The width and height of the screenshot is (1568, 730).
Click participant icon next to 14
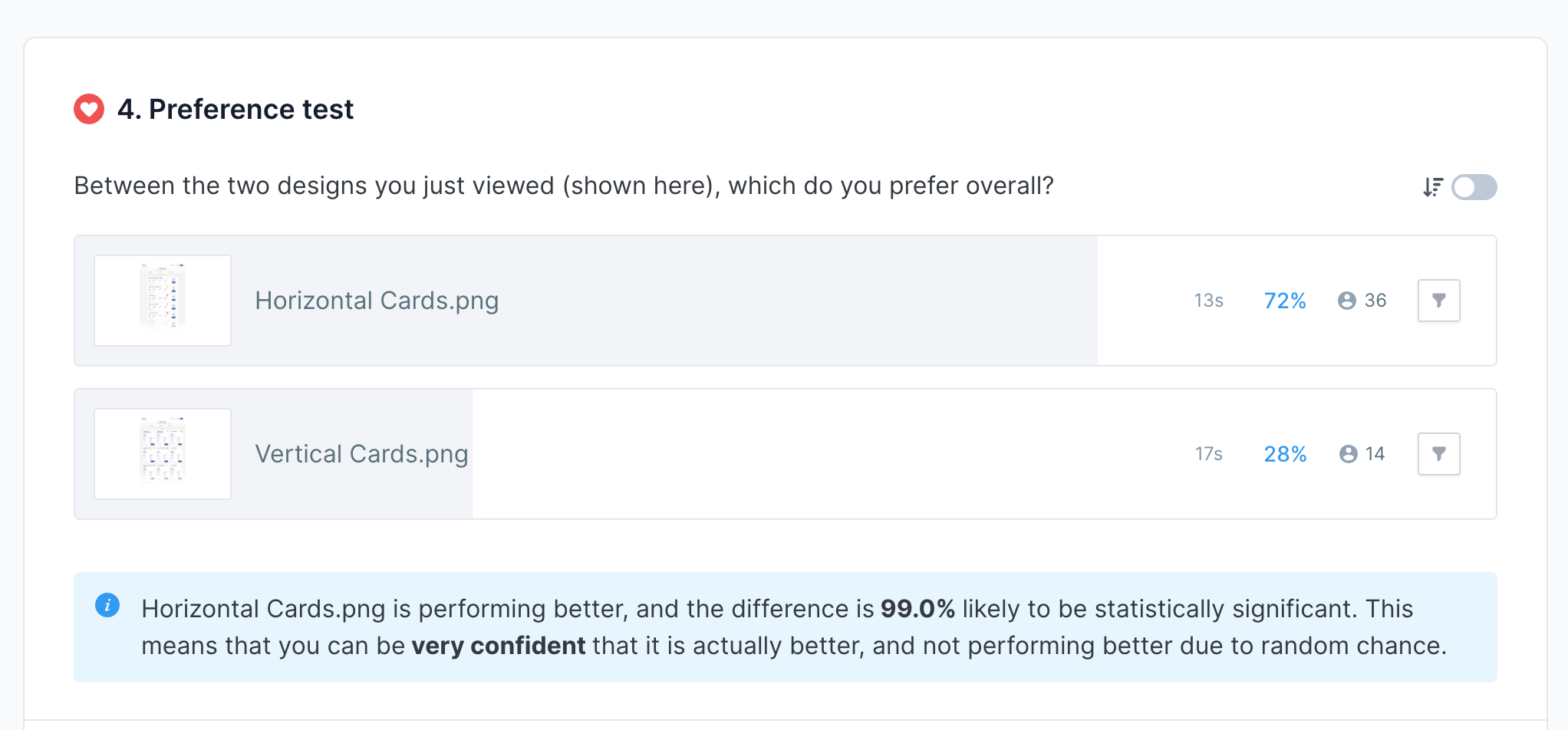(x=1348, y=454)
